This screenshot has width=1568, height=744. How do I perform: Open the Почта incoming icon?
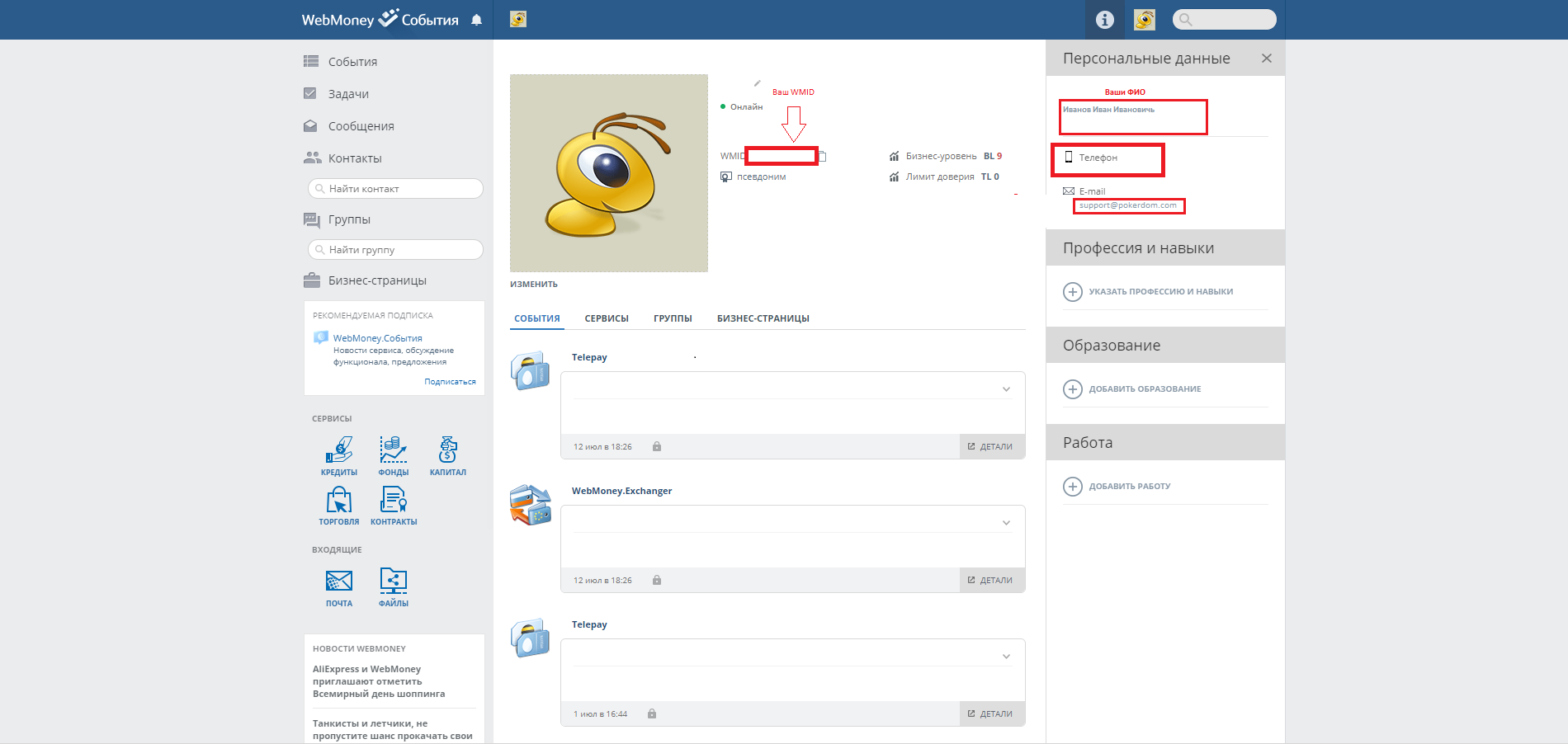[339, 587]
